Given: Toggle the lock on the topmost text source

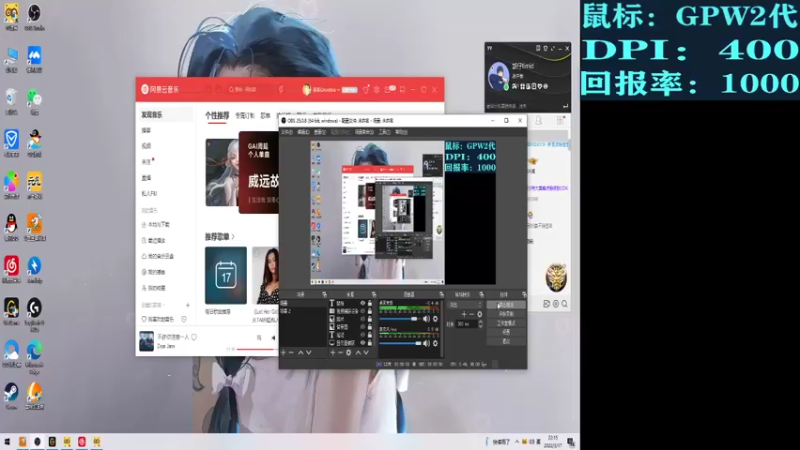Looking at the screenshot, I should point(370,303).
